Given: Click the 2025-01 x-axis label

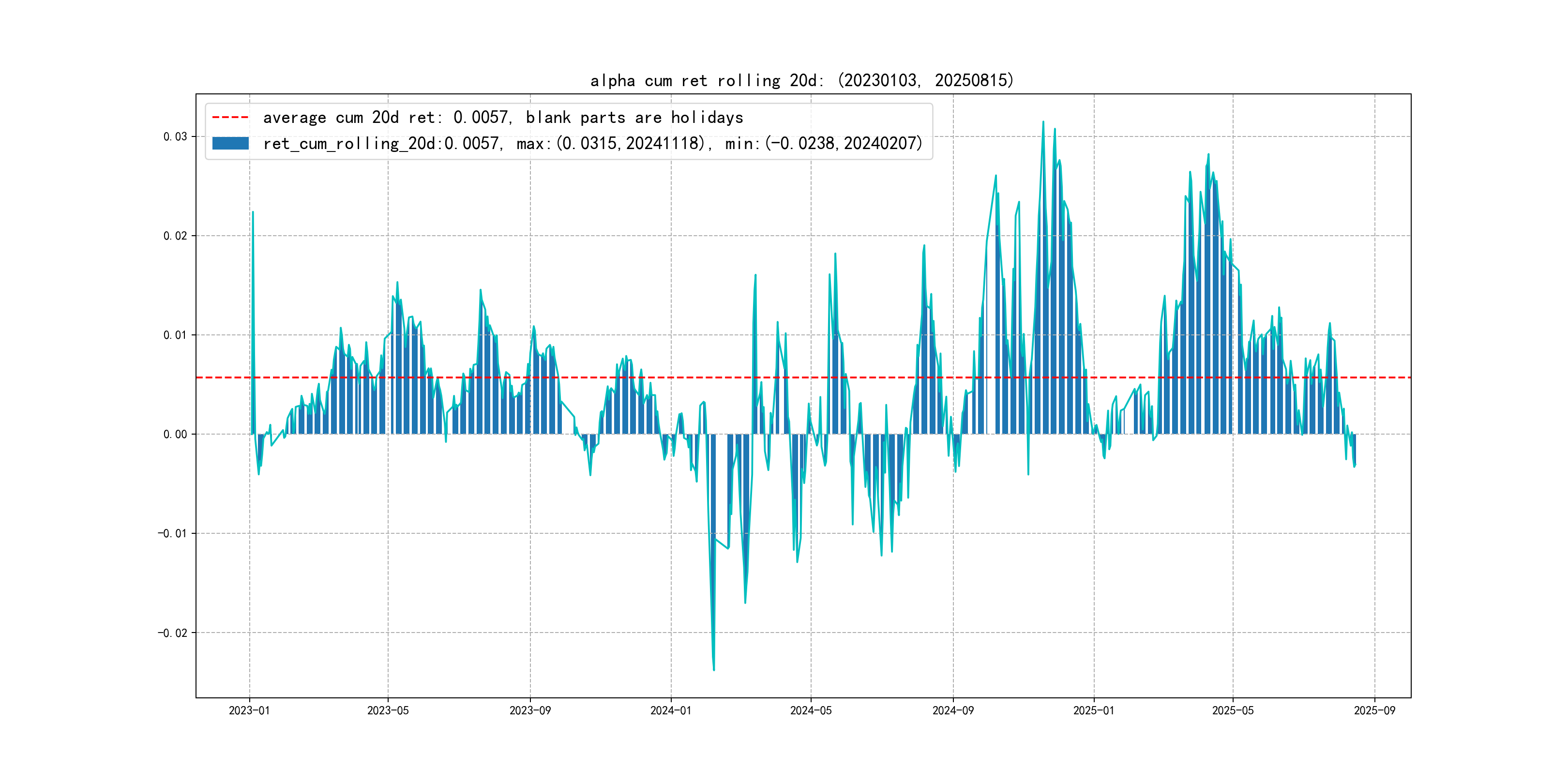Looking at the screenshot, I should click(1094, 710).
